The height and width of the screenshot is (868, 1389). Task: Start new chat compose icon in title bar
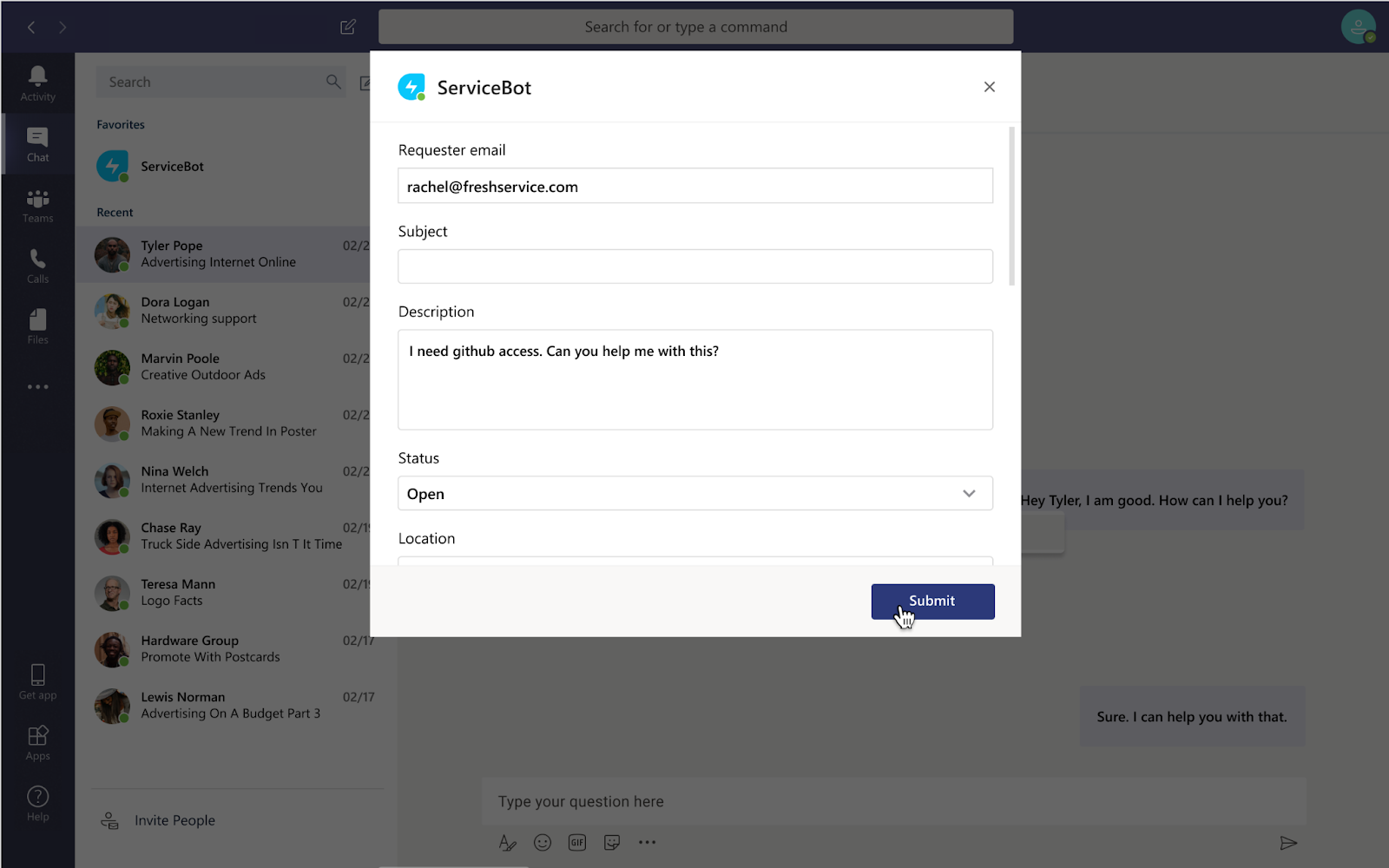click(348, 27)
